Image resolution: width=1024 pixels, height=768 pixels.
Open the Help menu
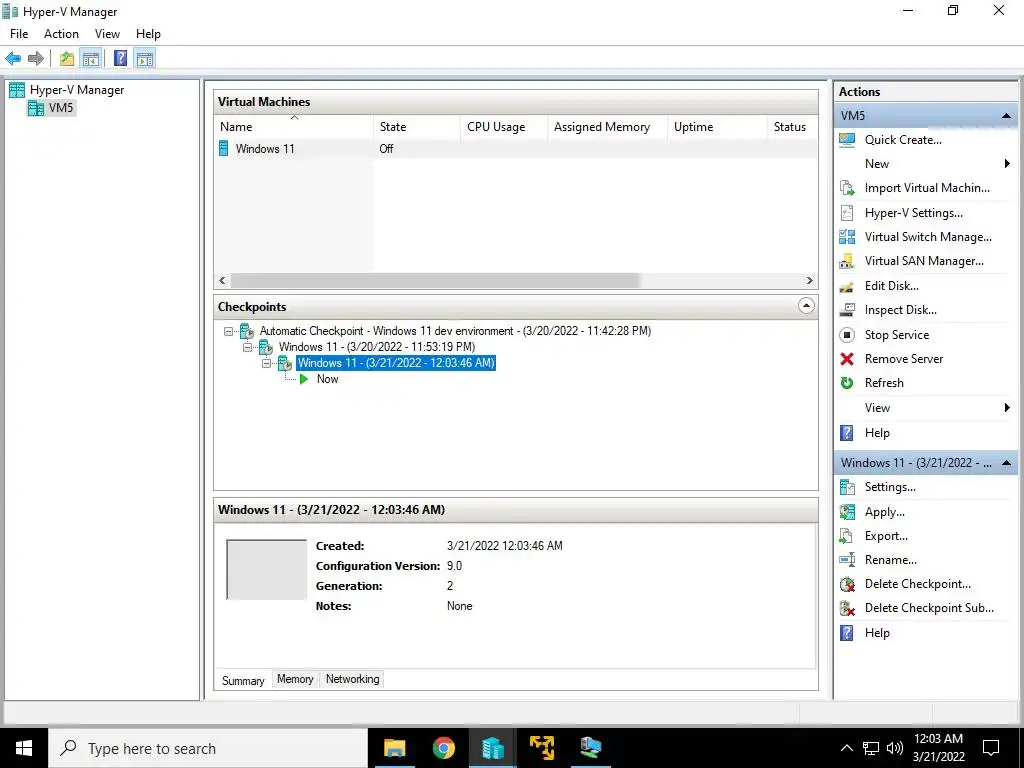point(148,34)
